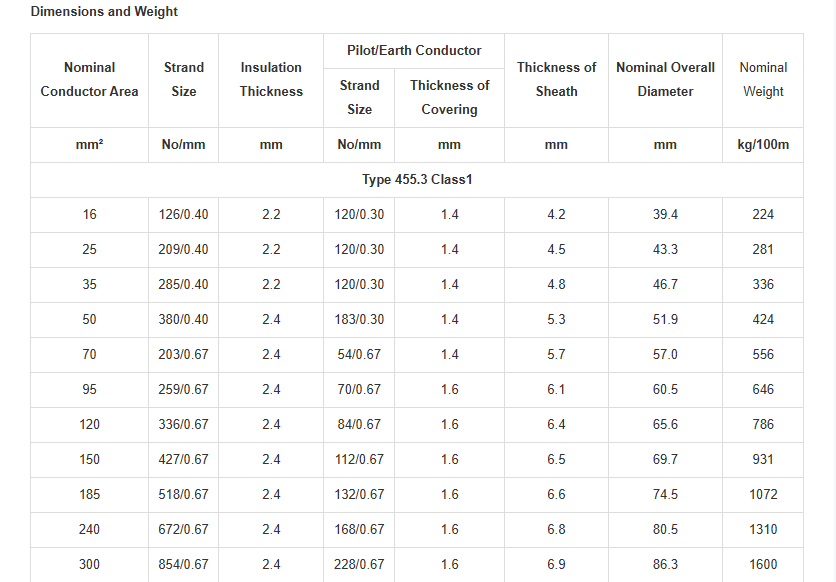Click the Dimensions and Weight heading
The height and width of the screenshot is (582, 836).
tap(104, 12)
